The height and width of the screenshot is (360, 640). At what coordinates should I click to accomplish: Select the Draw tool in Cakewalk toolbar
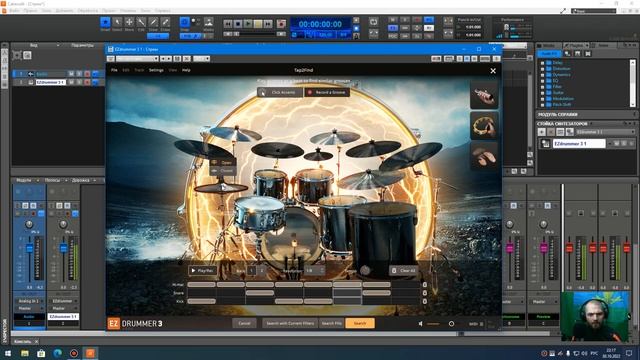pos(153,22)
